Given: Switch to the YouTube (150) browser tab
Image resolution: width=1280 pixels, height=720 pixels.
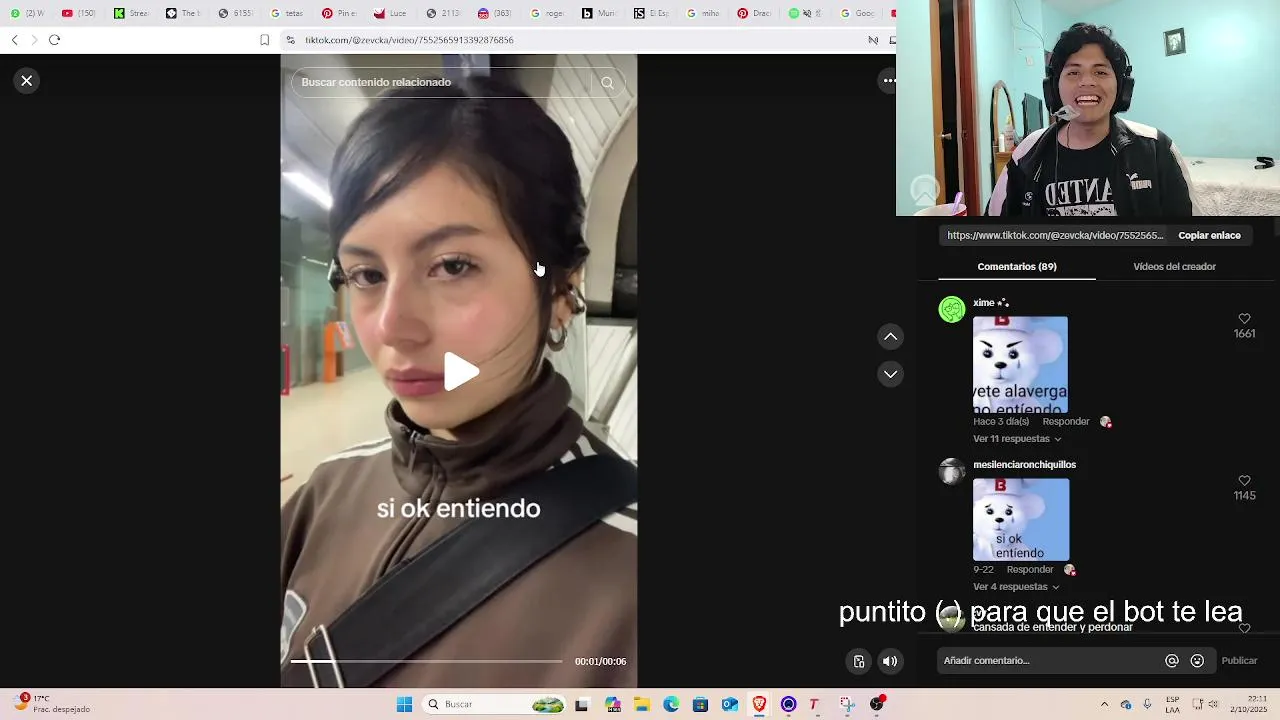Looking at the screenshot, I should (79, 13).
